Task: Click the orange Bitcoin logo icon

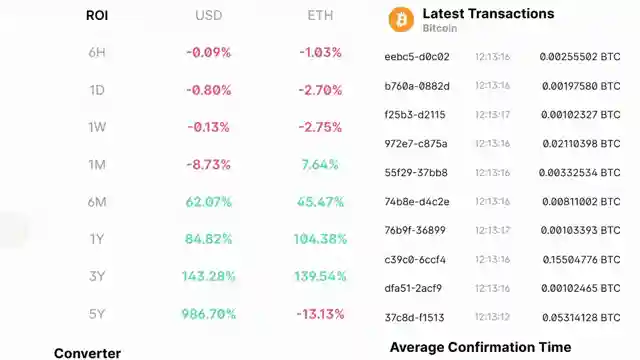Action: click(x=401, y=19)
